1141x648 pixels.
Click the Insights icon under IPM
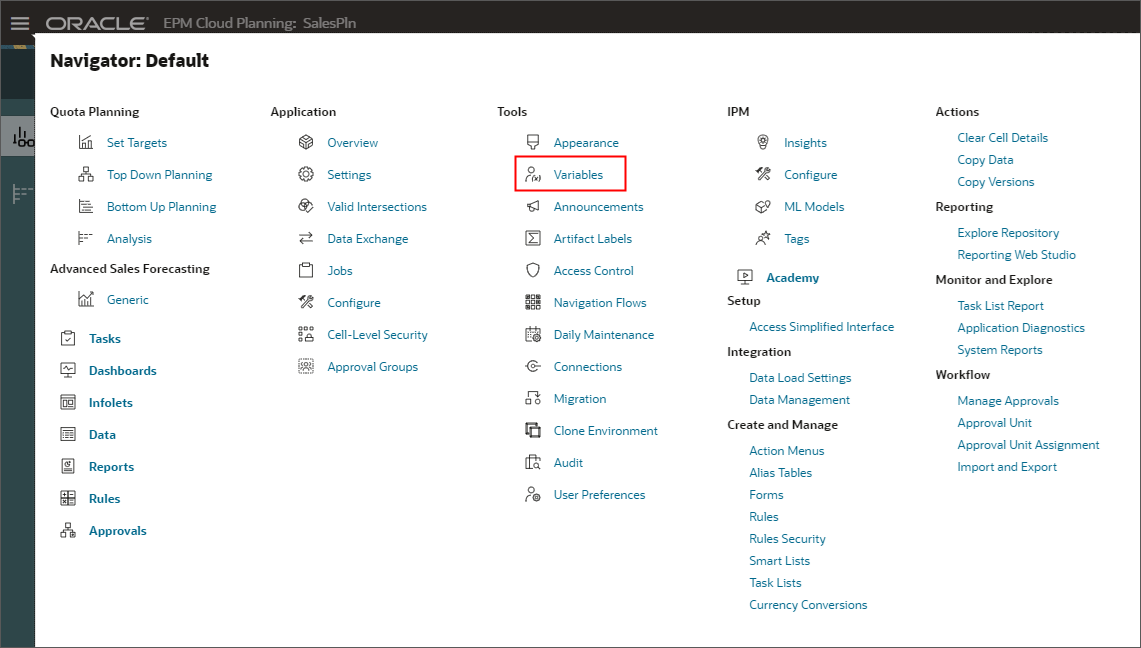tap(761, 142)
